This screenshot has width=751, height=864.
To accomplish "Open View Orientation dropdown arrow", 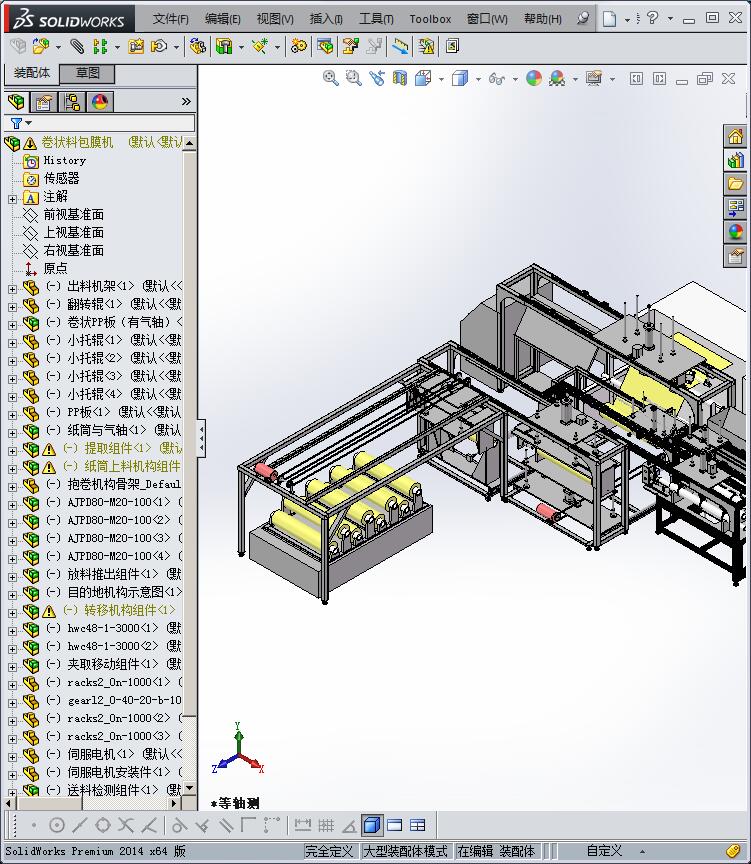I will click(441, 79).
